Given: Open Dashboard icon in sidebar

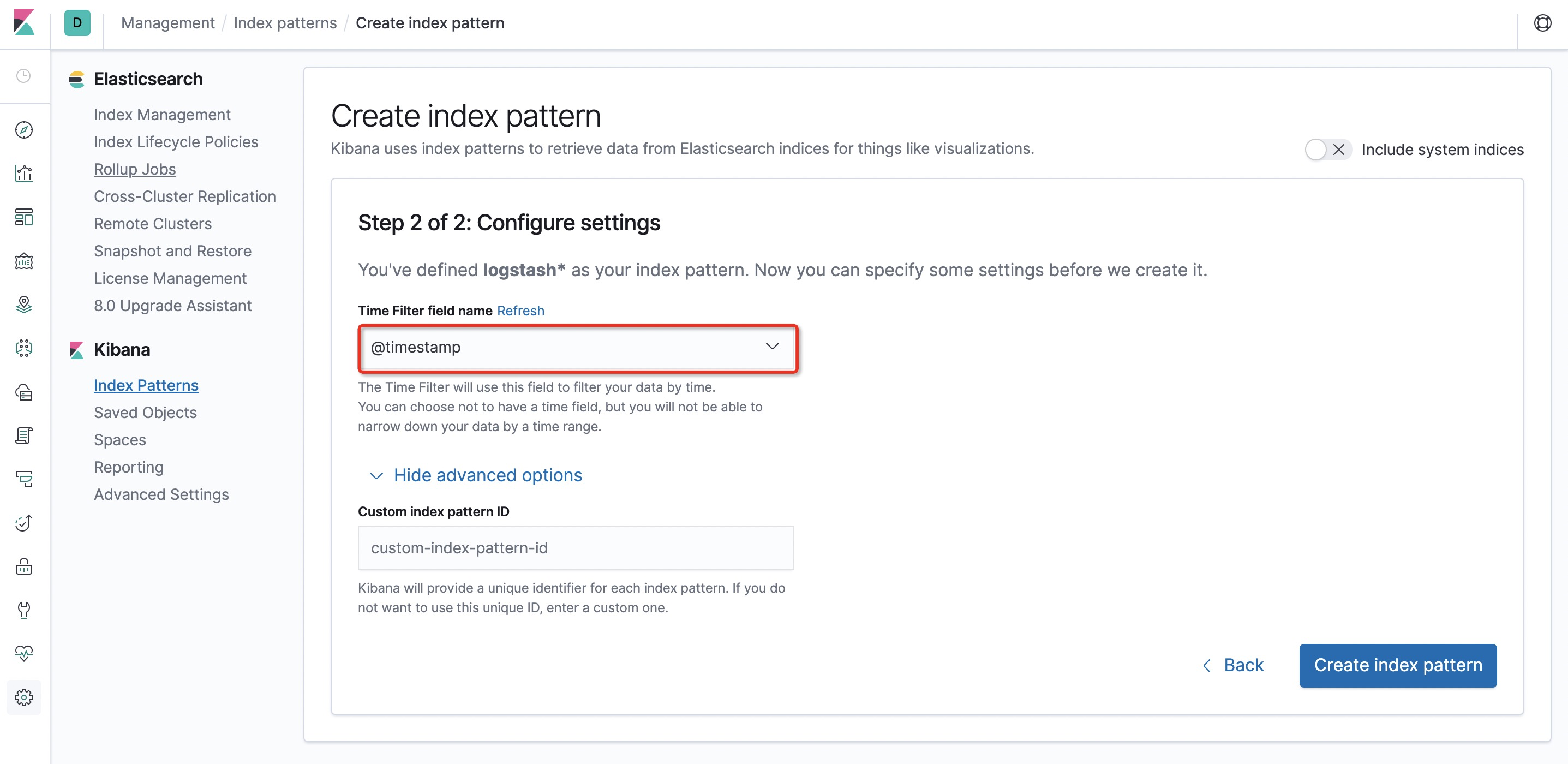Looking at the screenshot, I should tap(24, 217).
